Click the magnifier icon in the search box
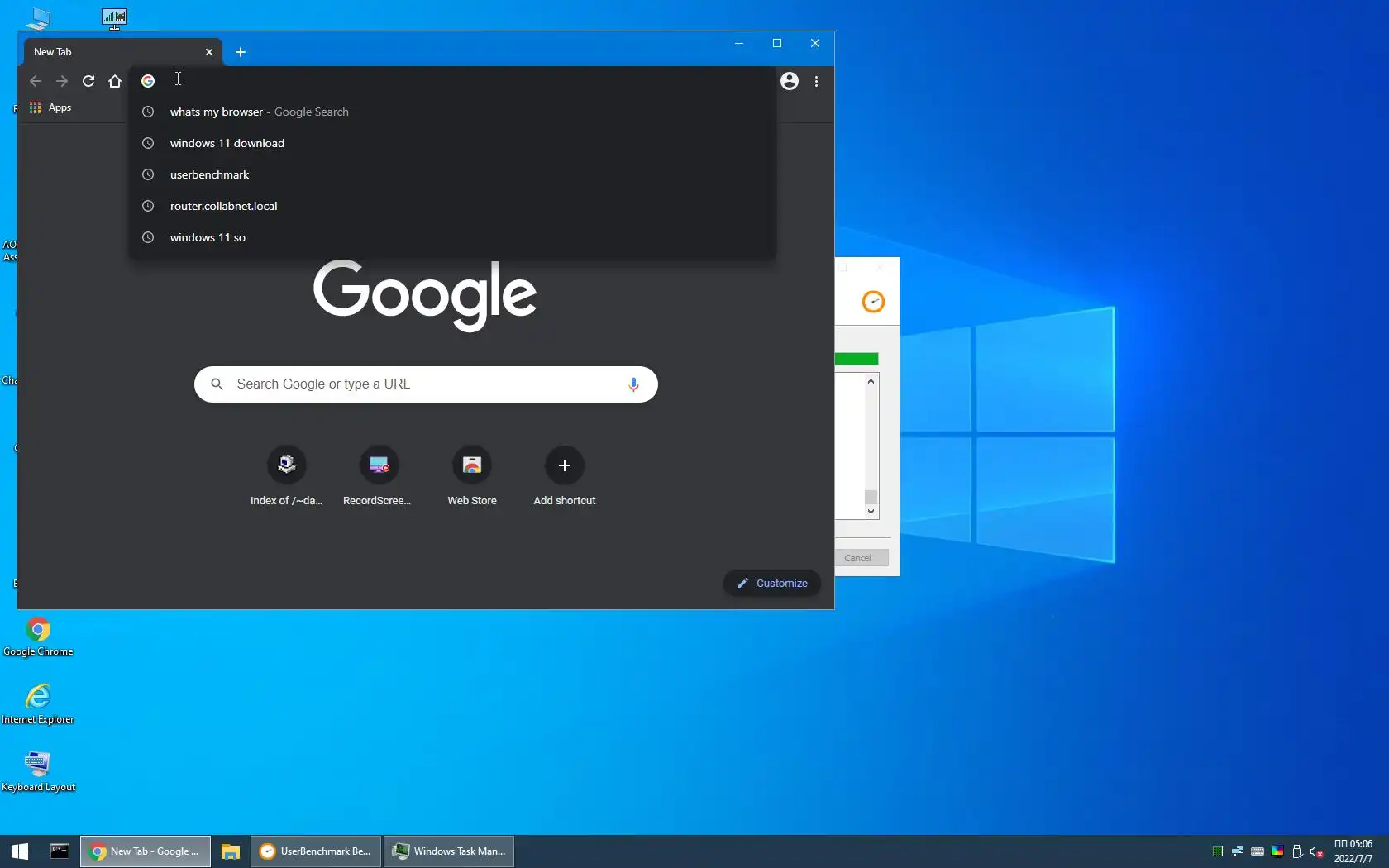1389x868 pixels. pyautogui.click(x=217, y=384)
